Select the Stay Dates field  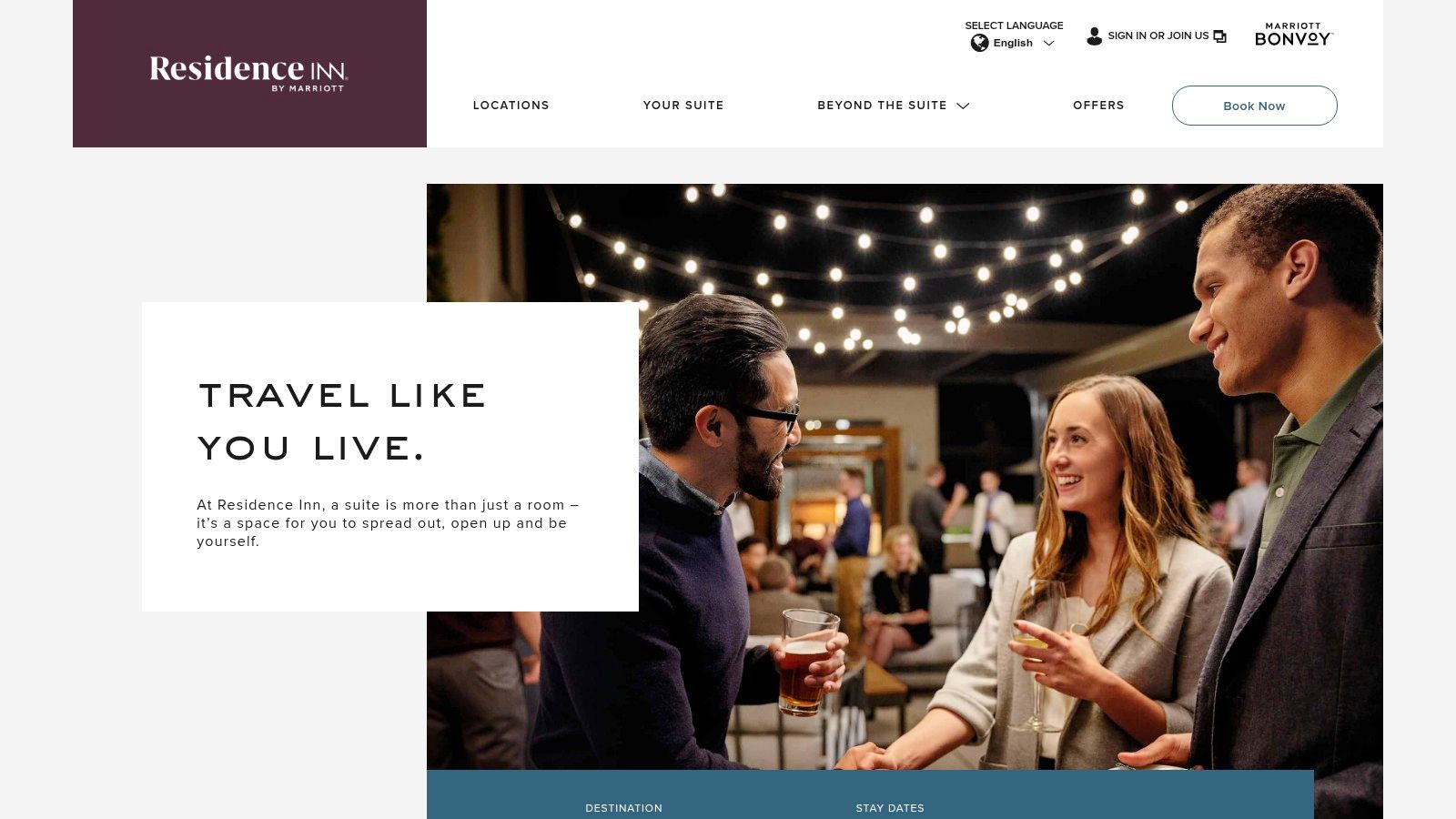click(889, 808)
